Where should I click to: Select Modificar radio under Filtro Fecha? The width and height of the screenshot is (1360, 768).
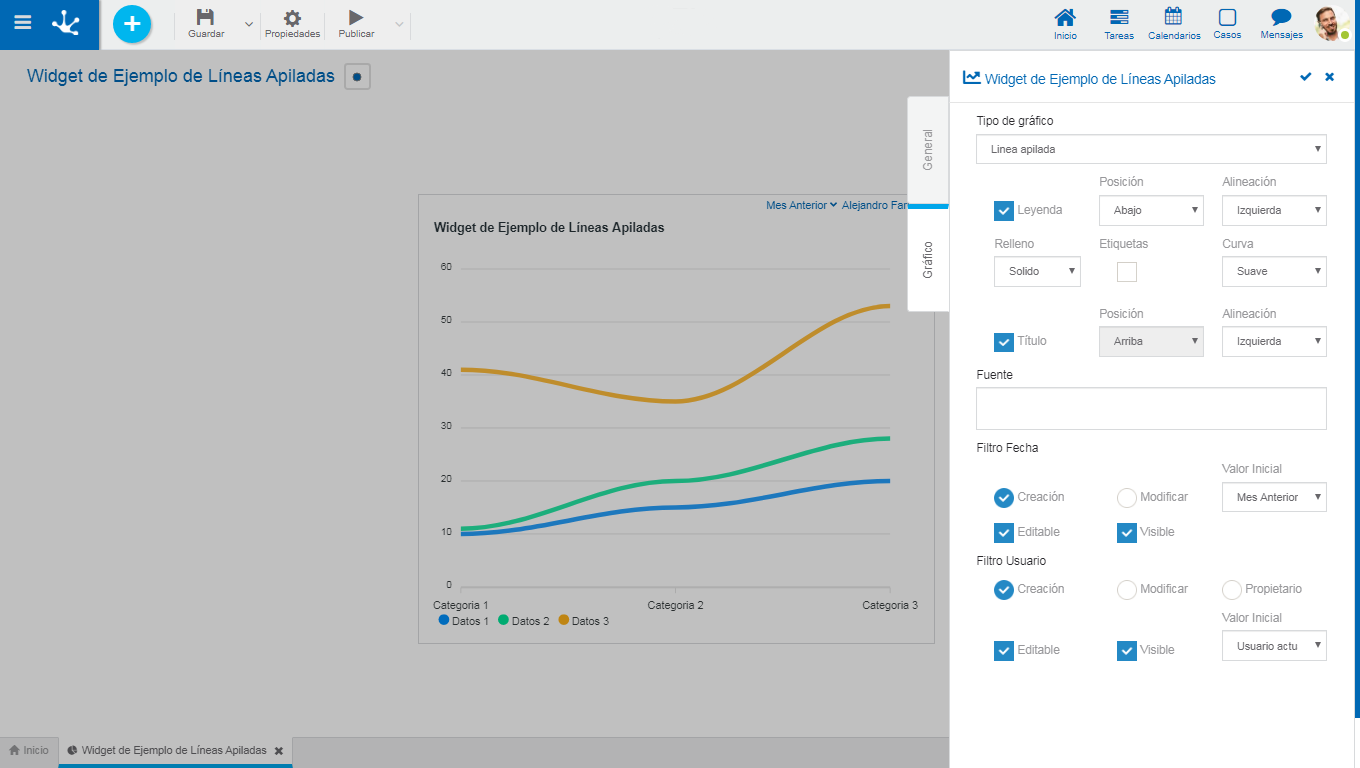[x=1127, y=497]
